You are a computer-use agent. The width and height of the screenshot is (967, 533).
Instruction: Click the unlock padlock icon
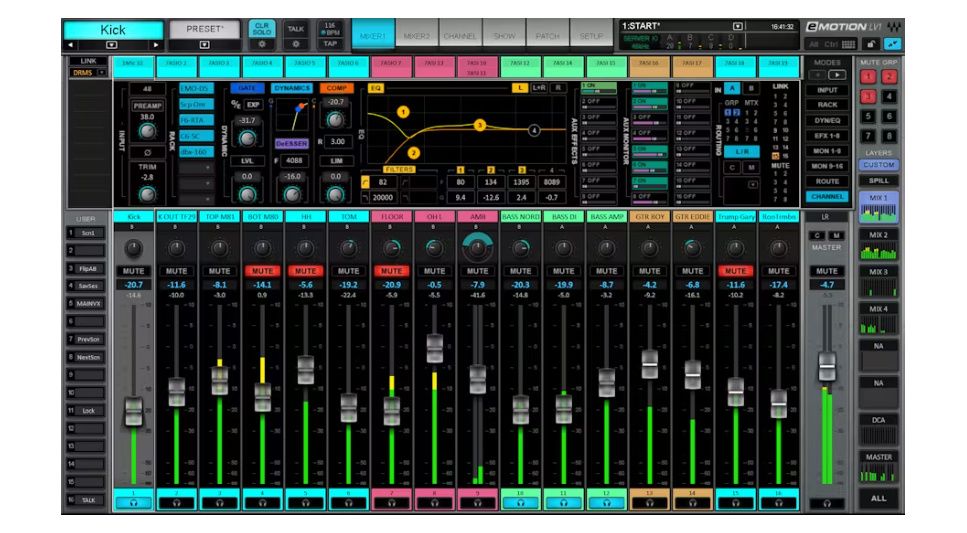871,44
